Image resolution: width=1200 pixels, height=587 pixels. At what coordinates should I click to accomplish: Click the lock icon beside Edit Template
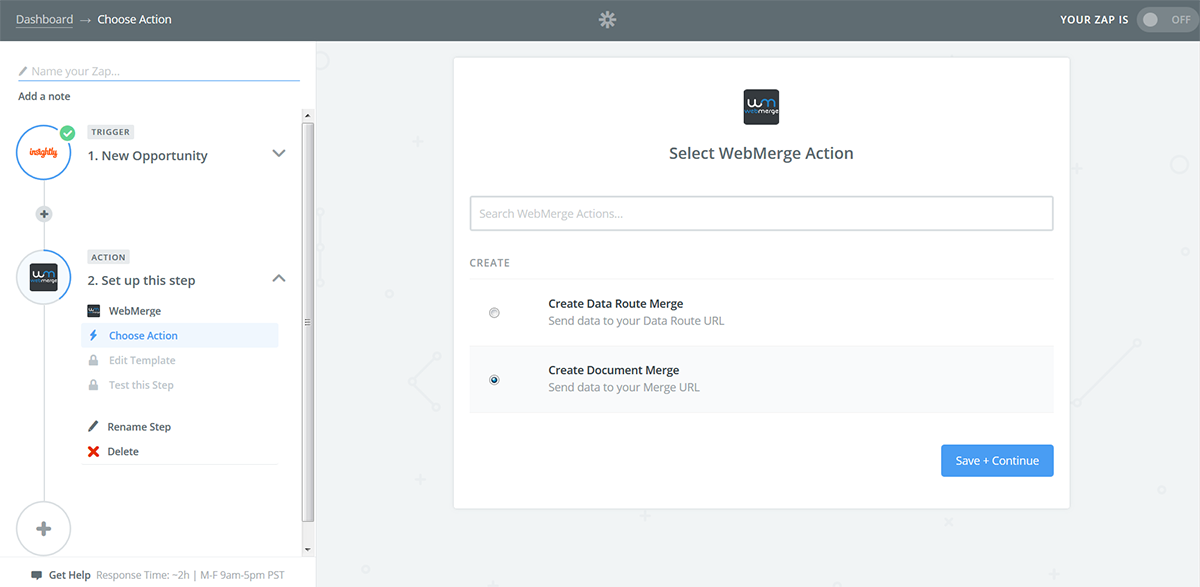coord(94,360)
